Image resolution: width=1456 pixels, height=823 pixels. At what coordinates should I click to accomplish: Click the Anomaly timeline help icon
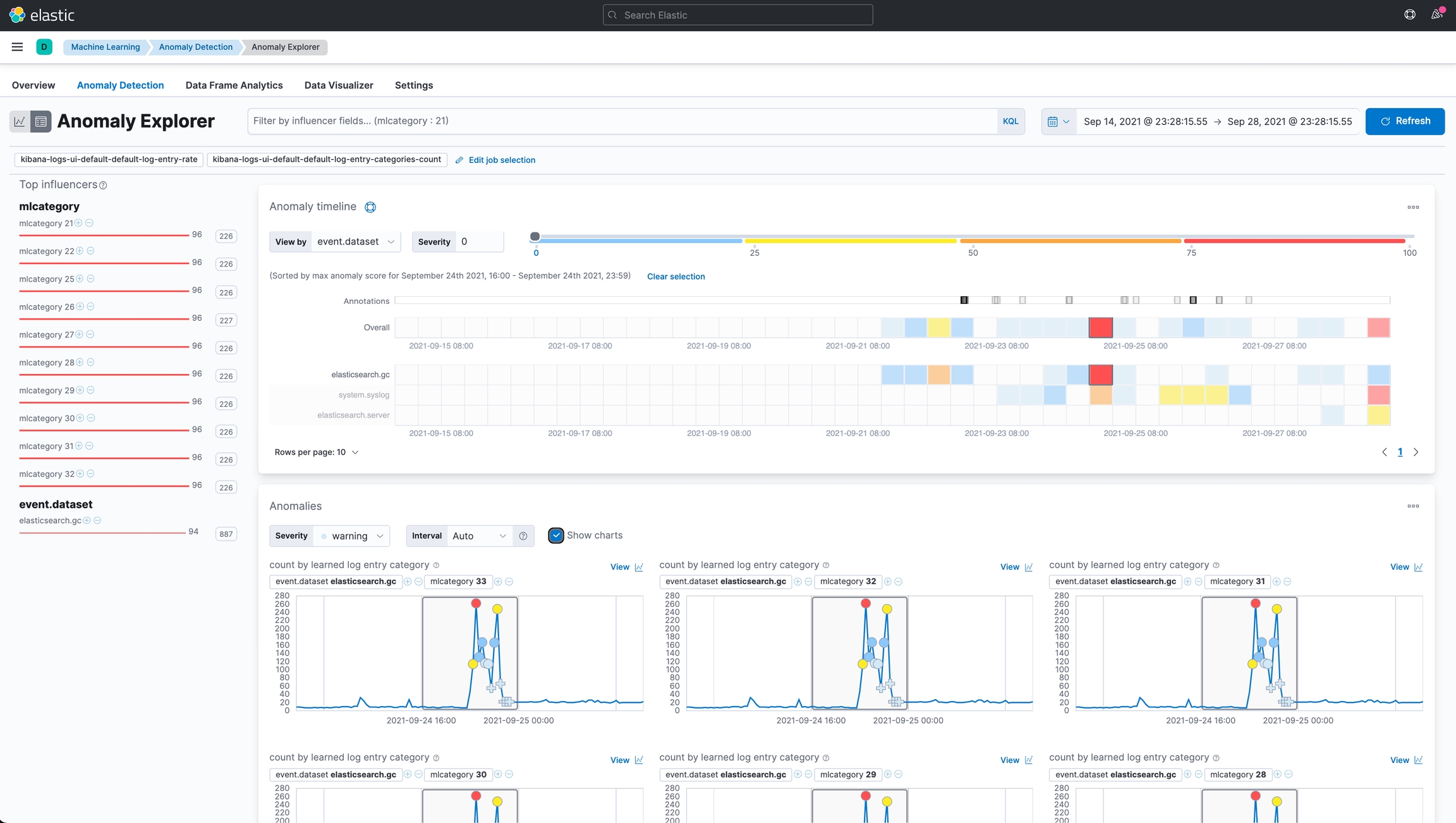click(x=370, y=207)
